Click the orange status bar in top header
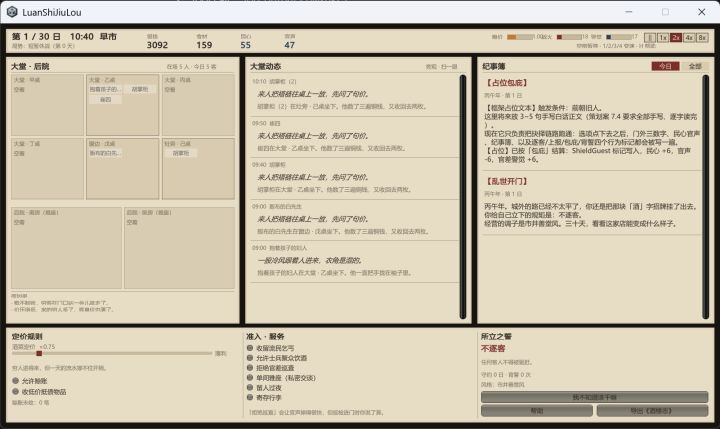The width and height of the screenshot is (720, 429). click(x=520, y=37)
